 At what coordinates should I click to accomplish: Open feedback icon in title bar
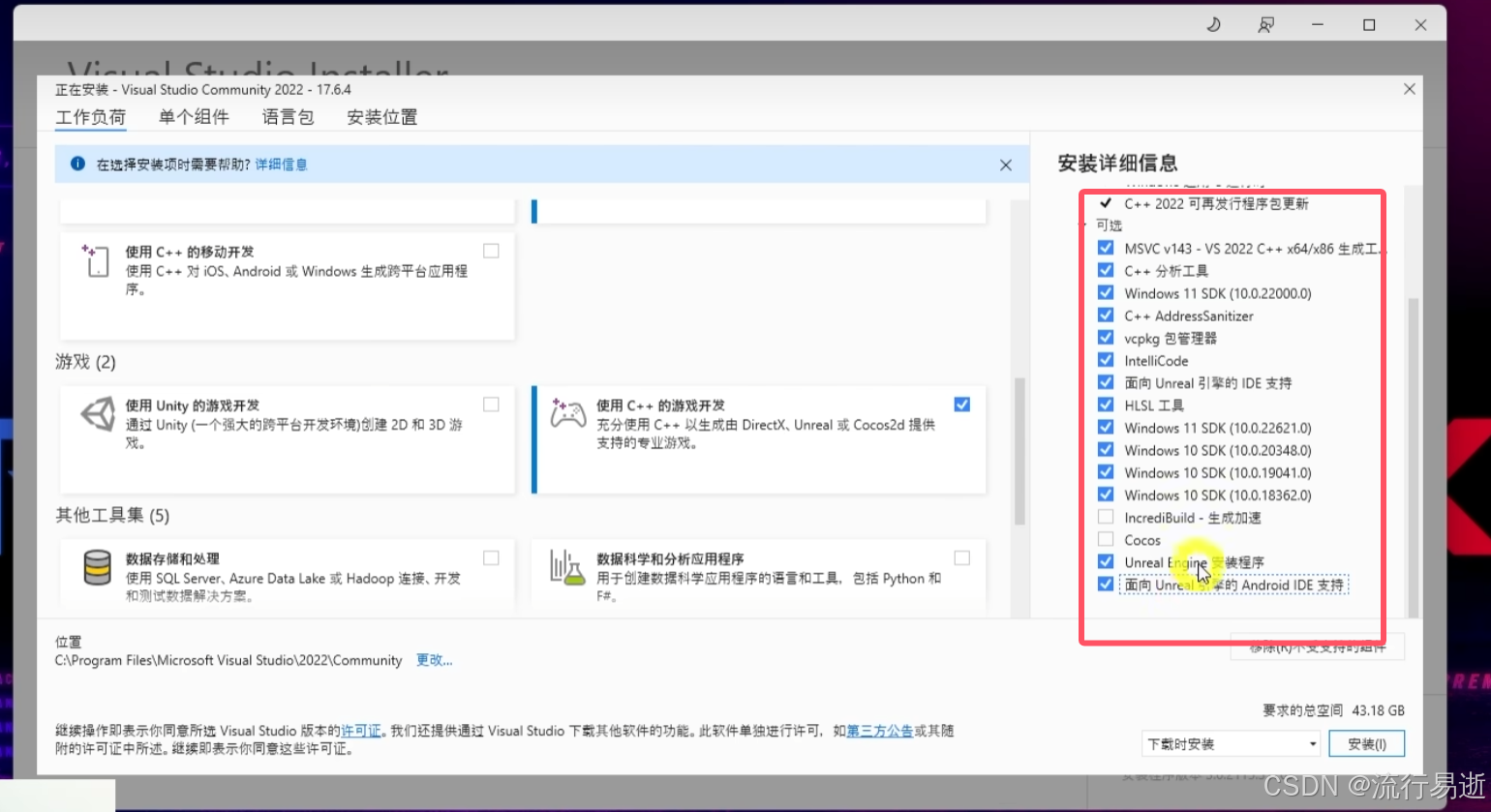[x=1265, y=25]
